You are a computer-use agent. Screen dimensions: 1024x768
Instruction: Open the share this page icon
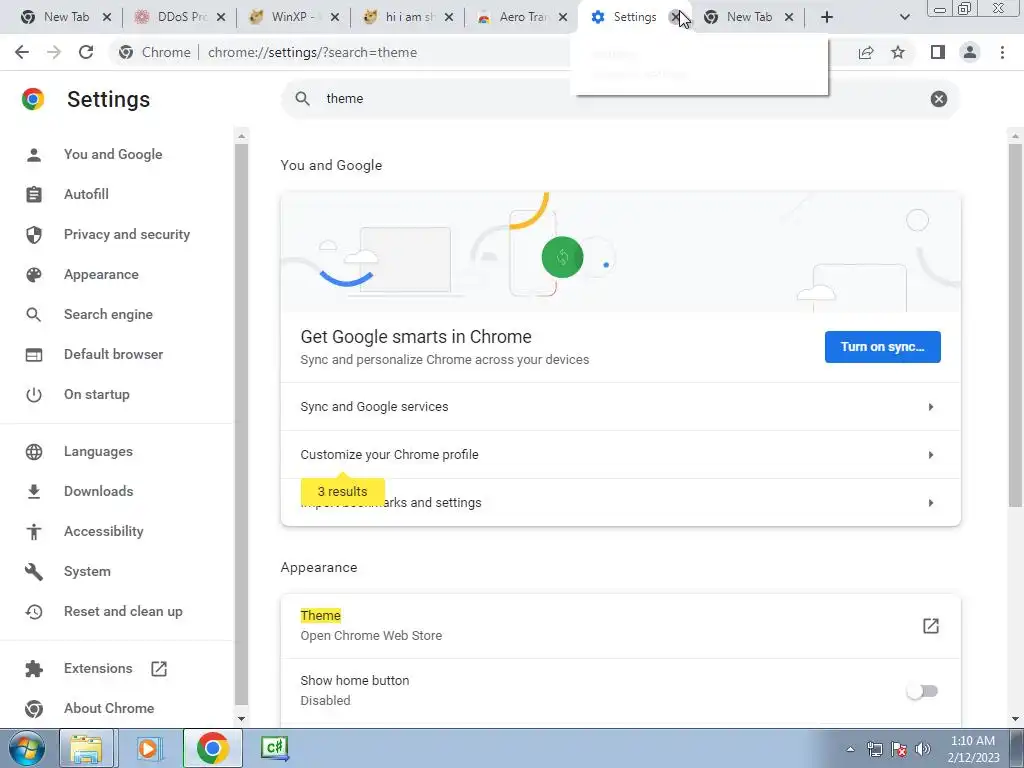pyautogui.click(x=866, y=52)
